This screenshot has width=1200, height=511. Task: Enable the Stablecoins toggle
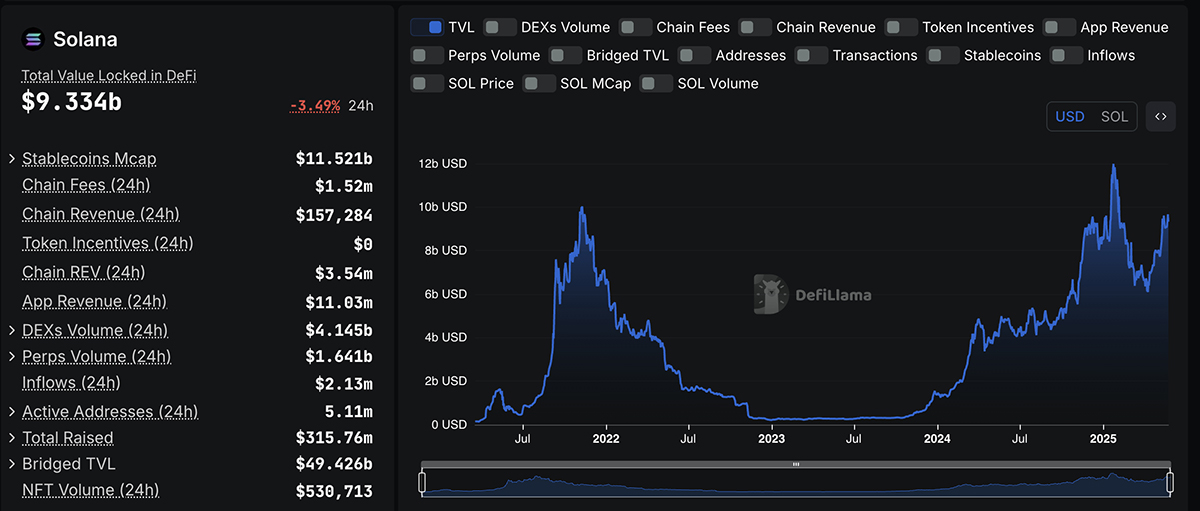pyautogui.click(x=943, y=55)
